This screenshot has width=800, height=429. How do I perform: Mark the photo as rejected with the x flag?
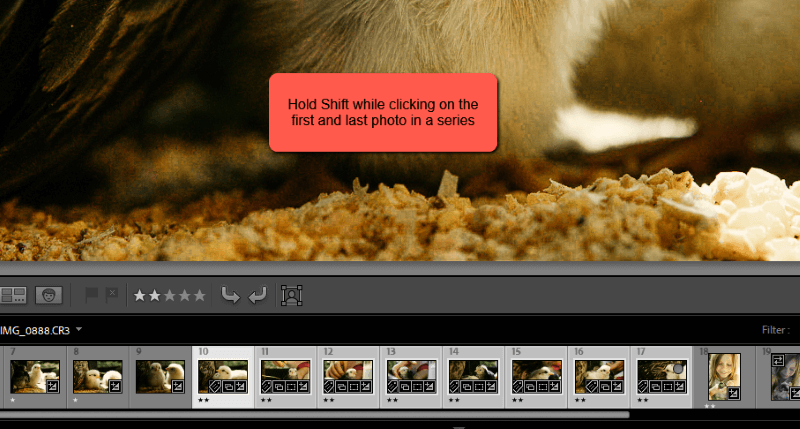[112, 294]
